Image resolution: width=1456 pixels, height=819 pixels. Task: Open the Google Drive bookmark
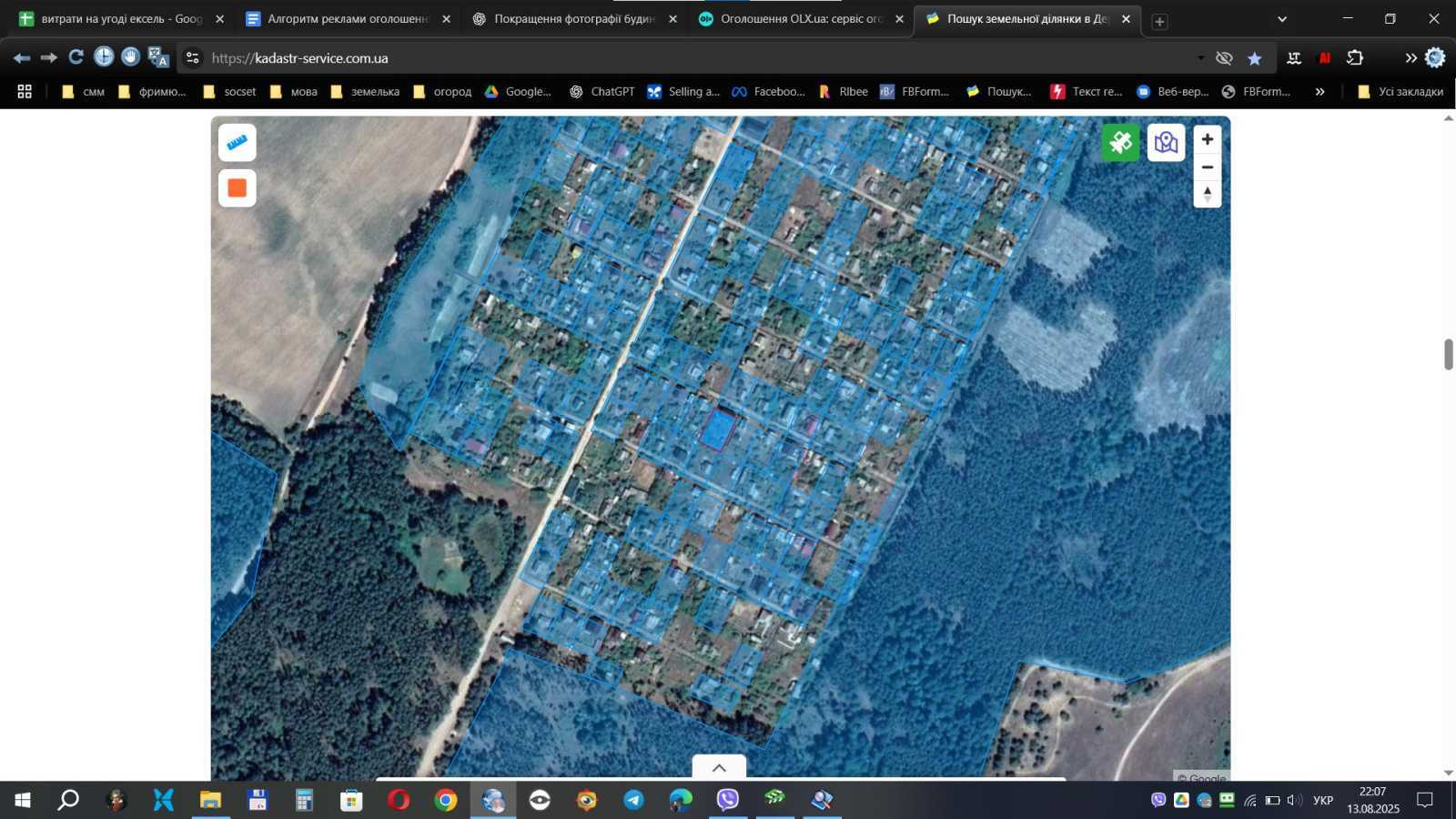(x=518, y=92)
